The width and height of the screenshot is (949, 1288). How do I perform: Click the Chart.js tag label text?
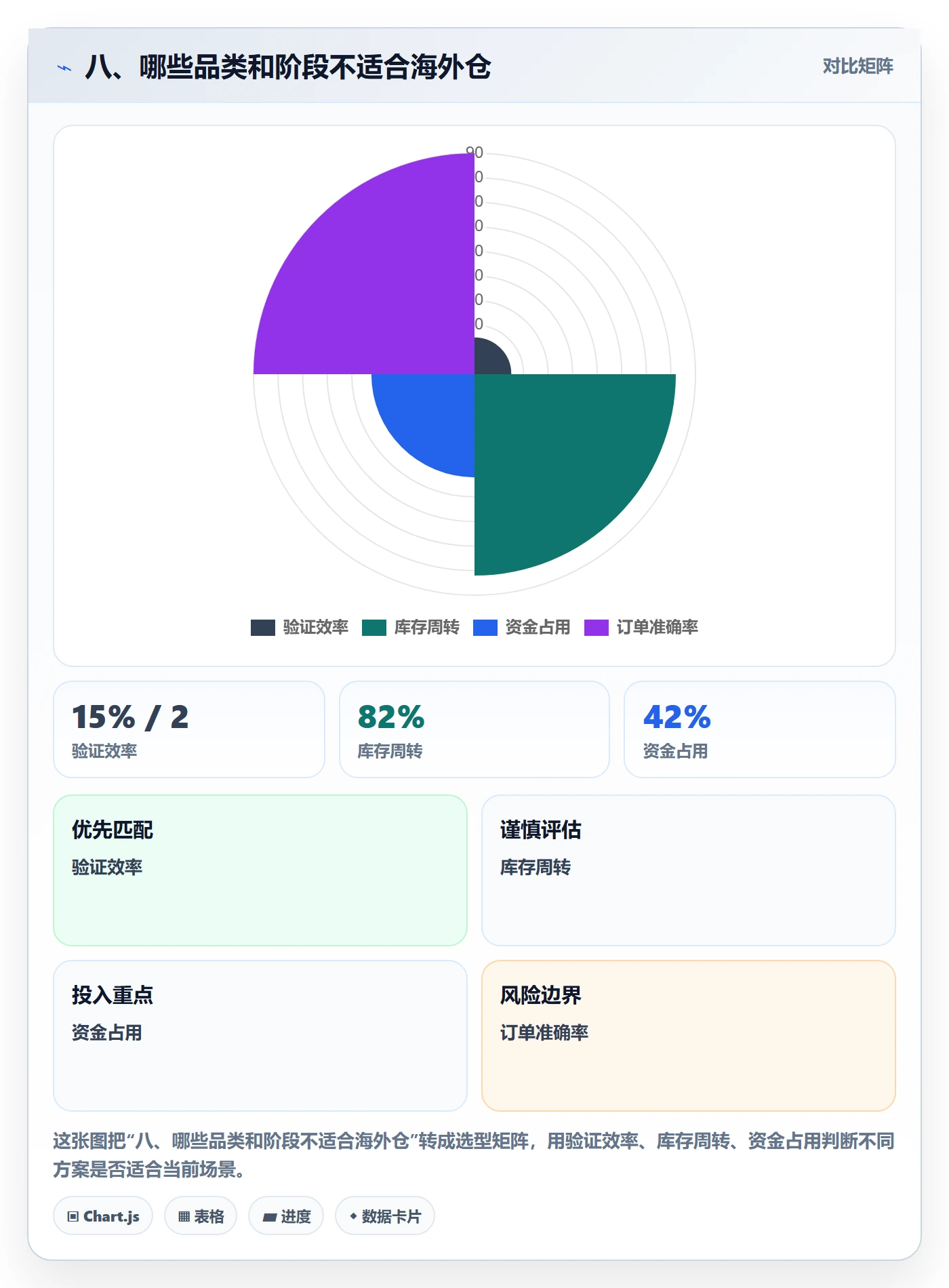tap(111, 1216)
